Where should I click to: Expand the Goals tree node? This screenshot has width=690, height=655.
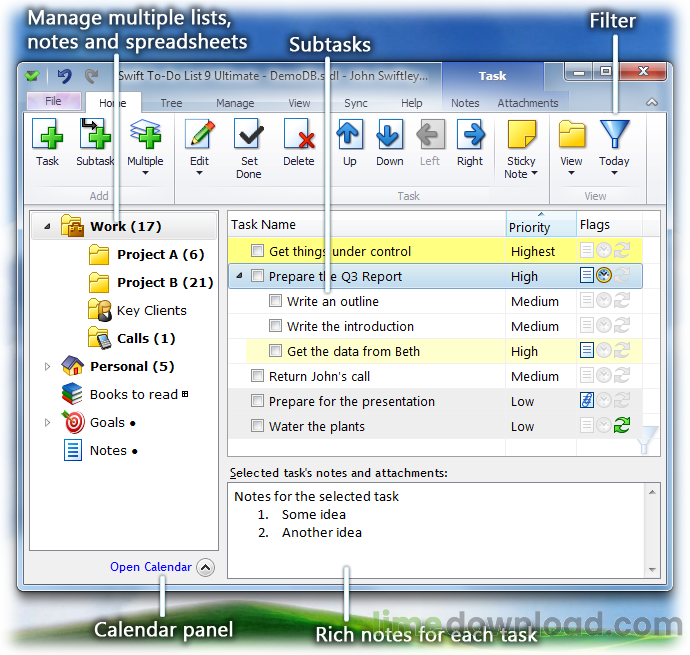click(x=47, y=423)
